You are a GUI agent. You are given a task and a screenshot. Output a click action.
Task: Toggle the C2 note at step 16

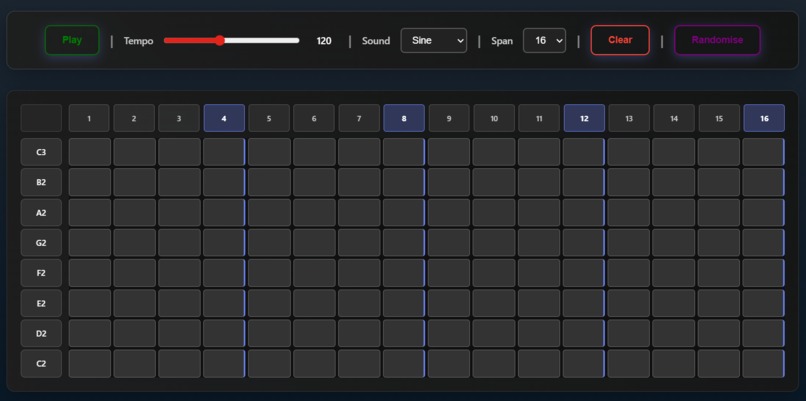click(x=764, y=363)
